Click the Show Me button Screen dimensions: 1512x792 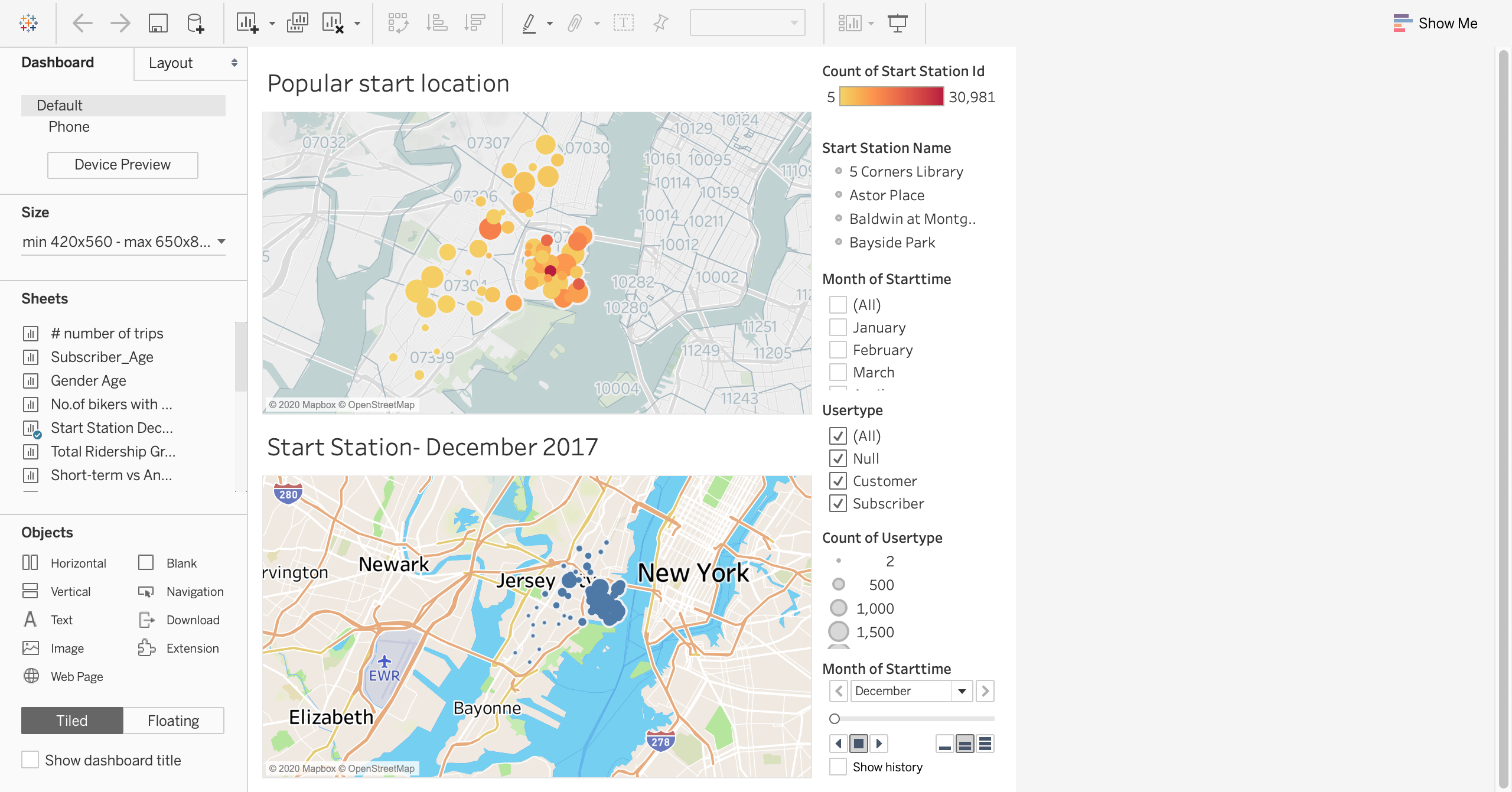1436,24
